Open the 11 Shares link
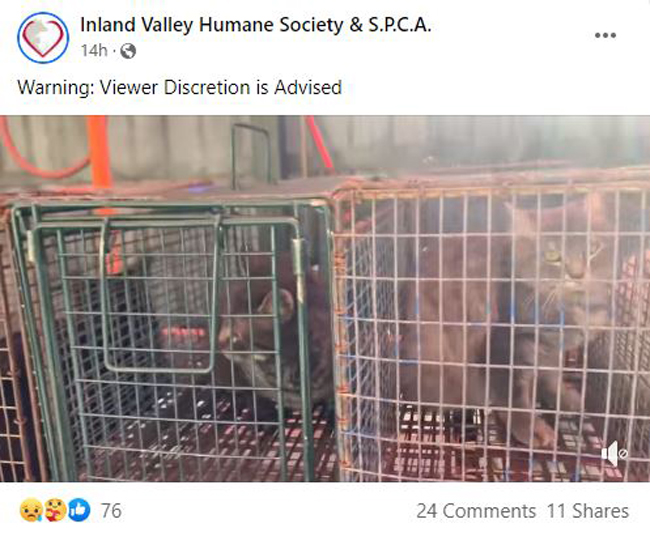650x536 pixels. click(587, 511)
